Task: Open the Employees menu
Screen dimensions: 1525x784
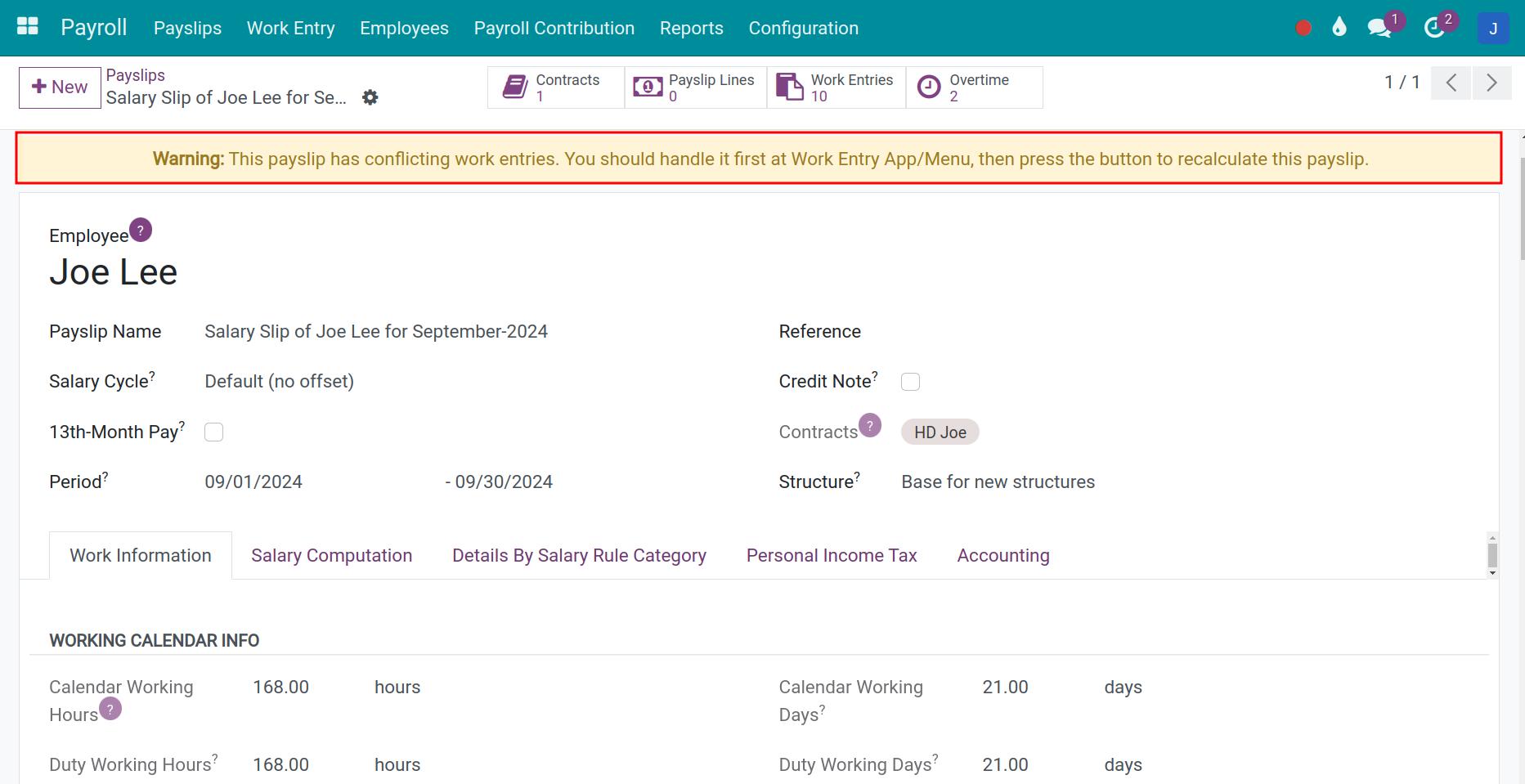Action: tap(404, 28)
